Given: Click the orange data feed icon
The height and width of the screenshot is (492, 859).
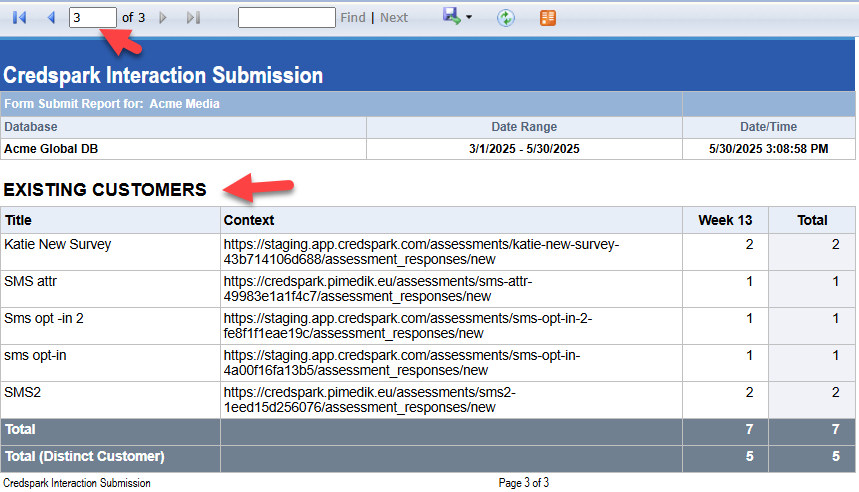Looking at the screenshot, I should pyautogui.click(x=547, y=18).
